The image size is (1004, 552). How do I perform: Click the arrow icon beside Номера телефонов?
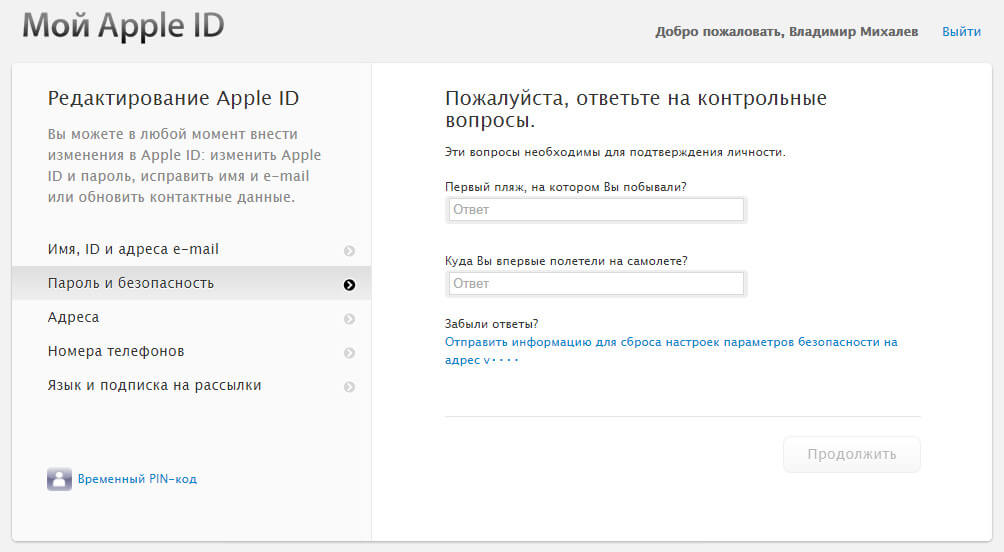click(x=349, y=353)
